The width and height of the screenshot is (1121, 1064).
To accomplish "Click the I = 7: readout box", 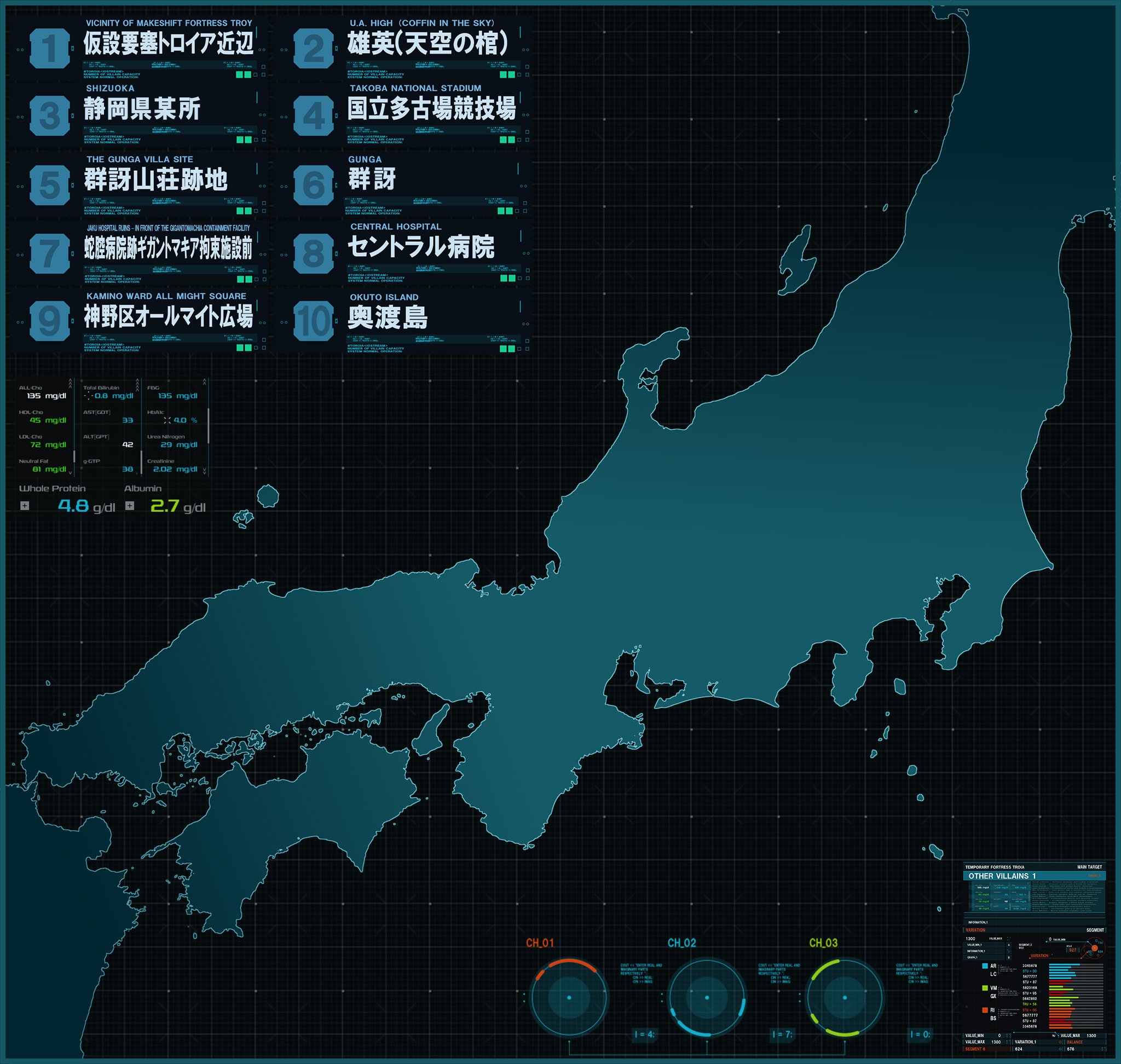I will coord(782,1034).
